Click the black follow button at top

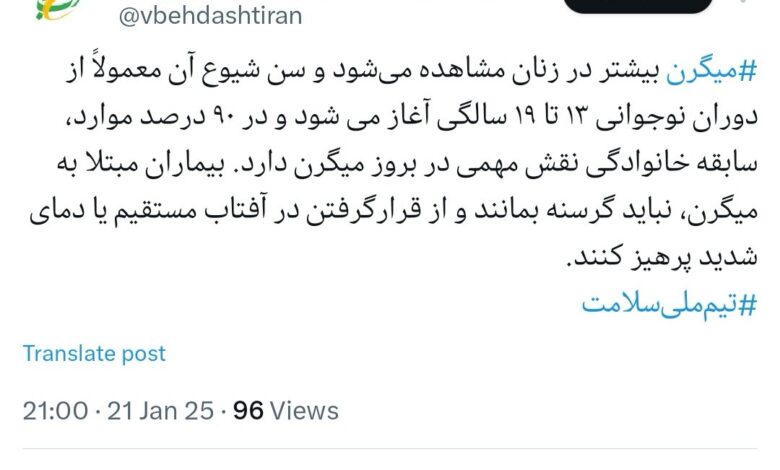coord(638,6)
